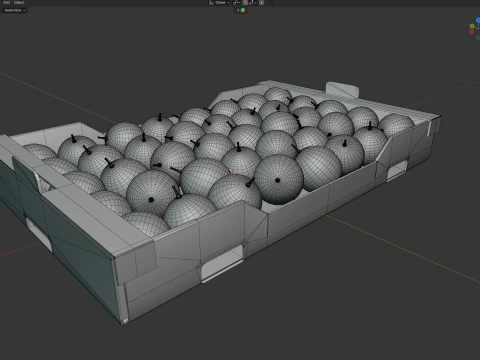
Task: Open the Global transform orientation dropdown
Action: click(x=220, y=3)
